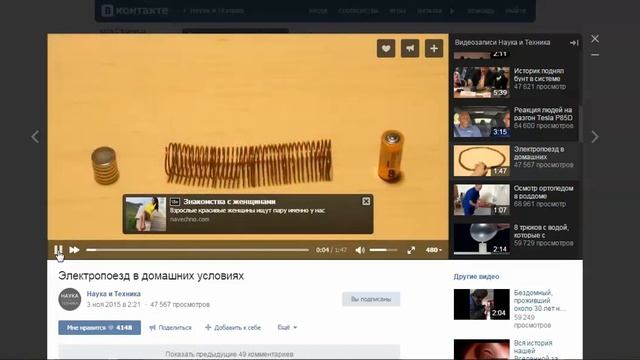Click the video progress seek bar

pos(198,250)
